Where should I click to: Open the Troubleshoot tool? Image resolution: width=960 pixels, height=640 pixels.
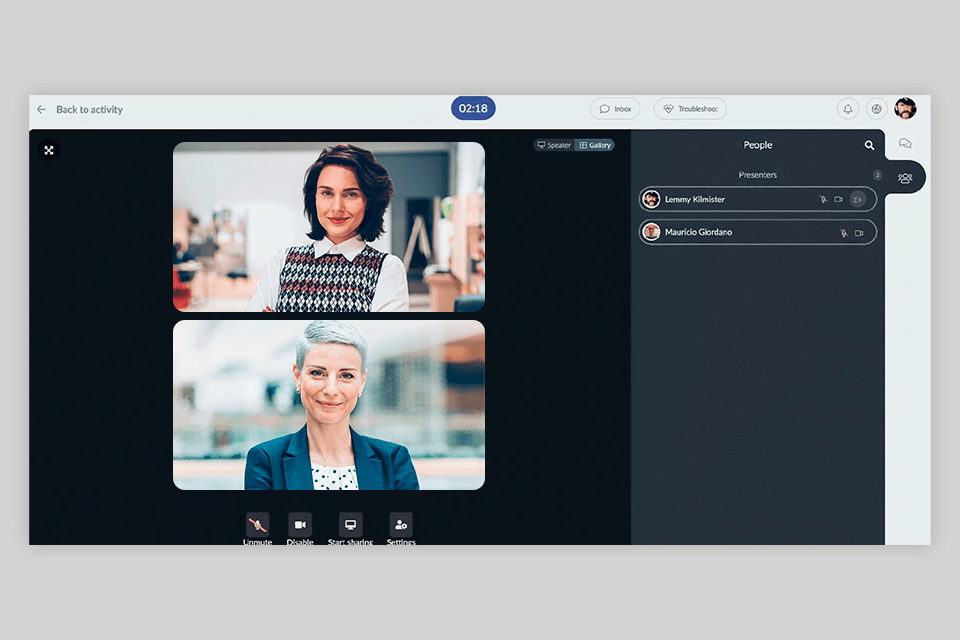click(x=690, y=109)
